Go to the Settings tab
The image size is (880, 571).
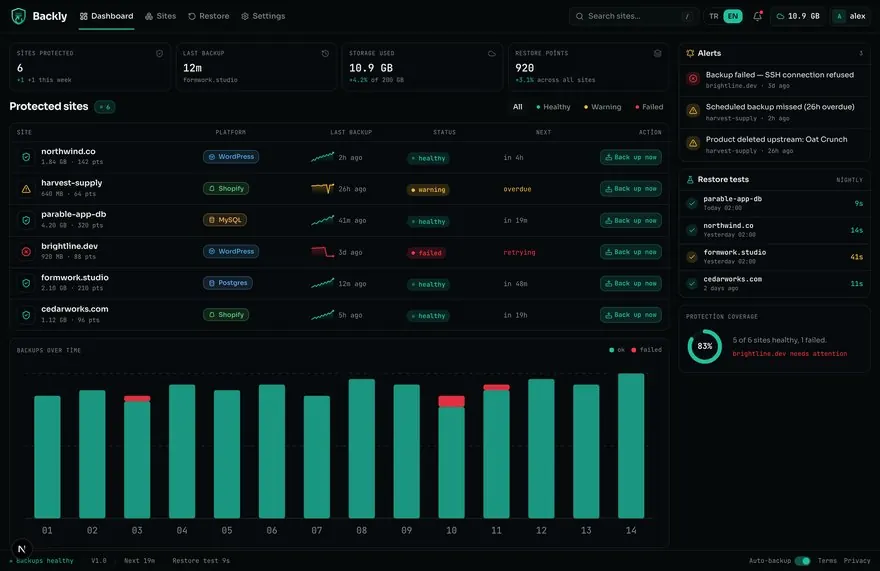tap(263, 16)
